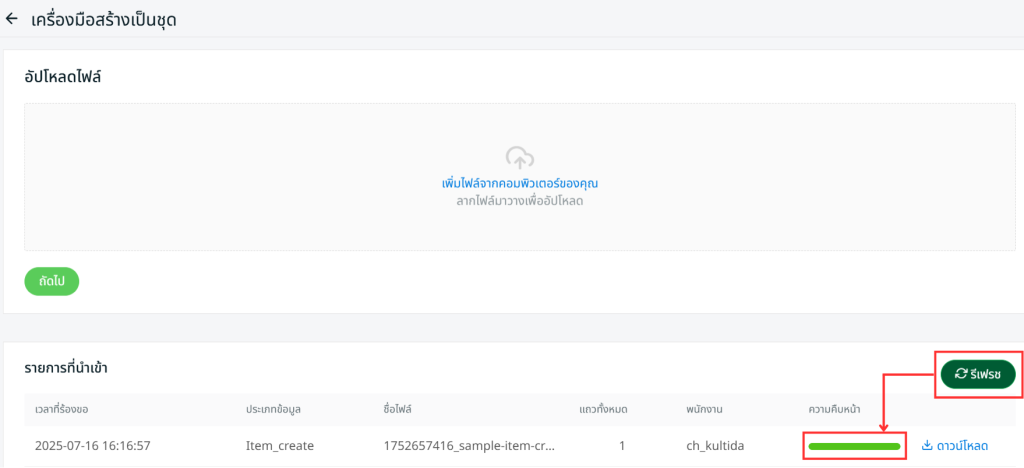The width and height of the screenshot is (1024, 468).
Task: Click the cloud upload icon
Action: (519, 157)
